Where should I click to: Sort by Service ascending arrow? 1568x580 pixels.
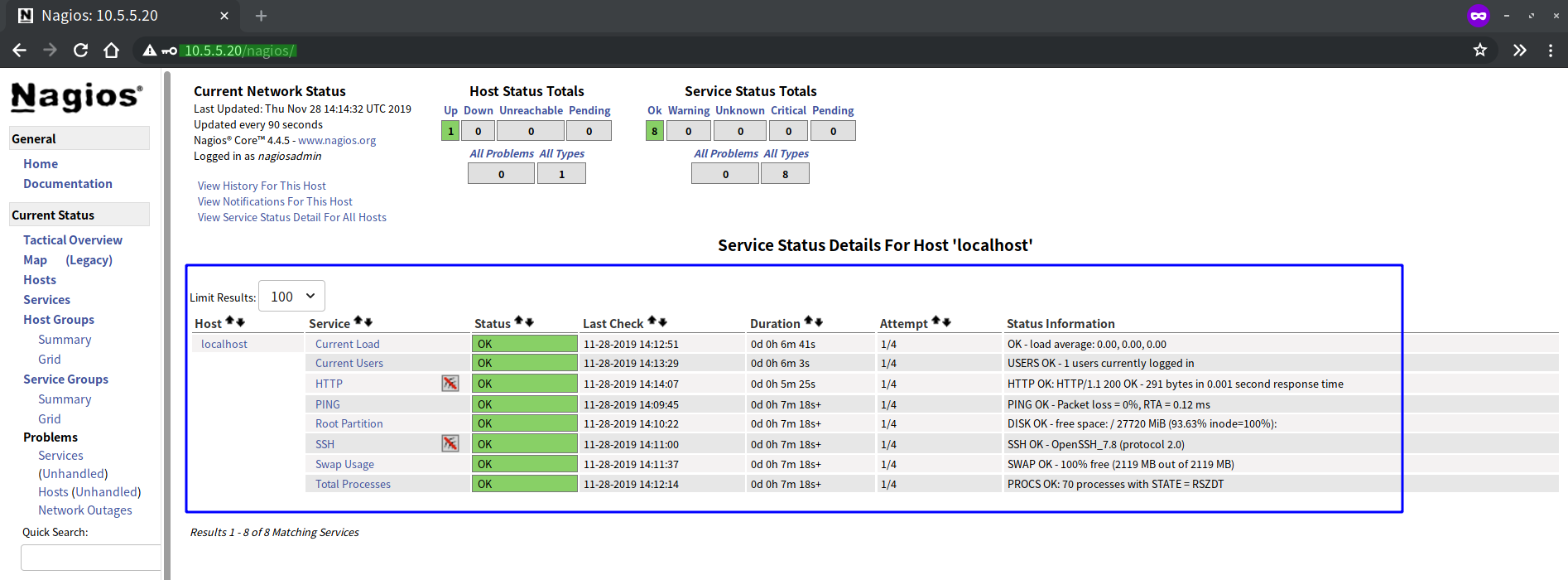click(x=358, y=321)
